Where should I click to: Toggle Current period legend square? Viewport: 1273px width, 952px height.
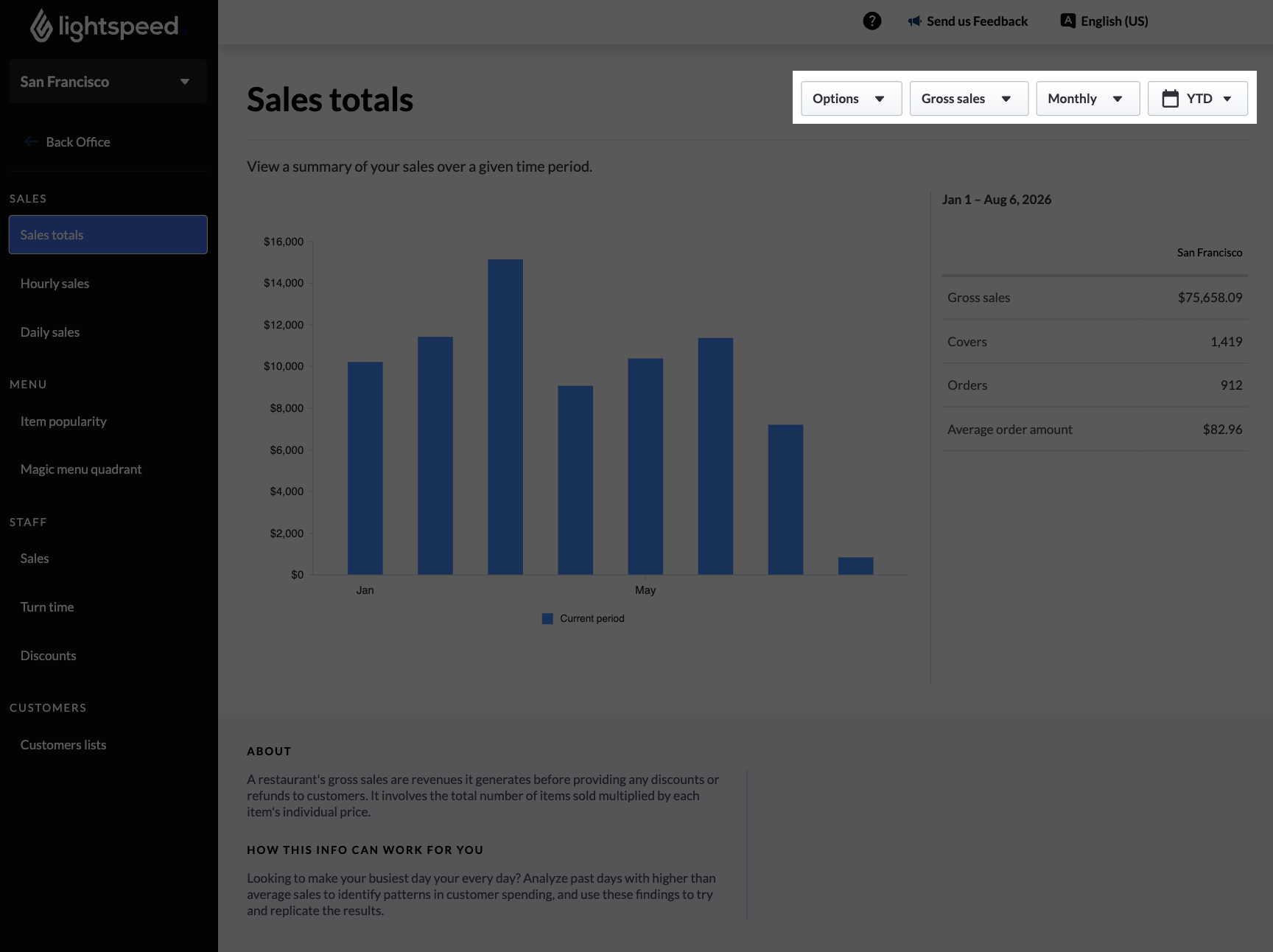point(547,619)
